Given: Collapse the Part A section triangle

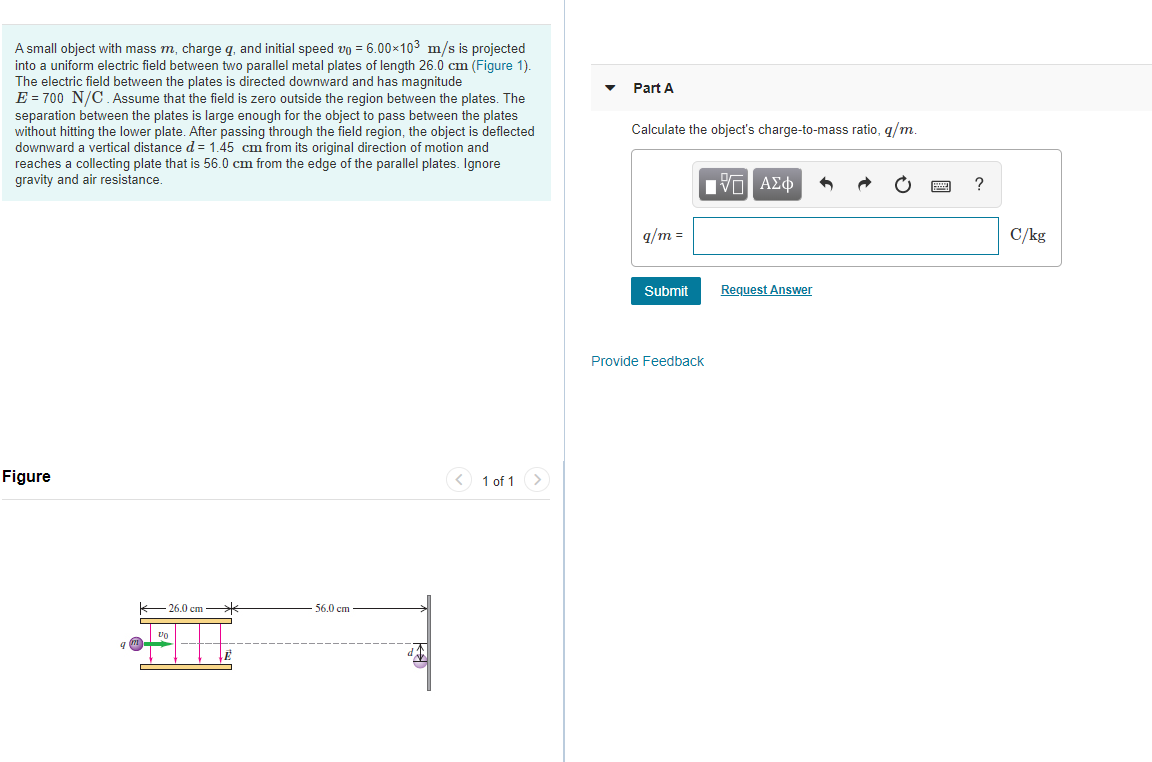Looking at the screenshot, I should tap(610, 88).
